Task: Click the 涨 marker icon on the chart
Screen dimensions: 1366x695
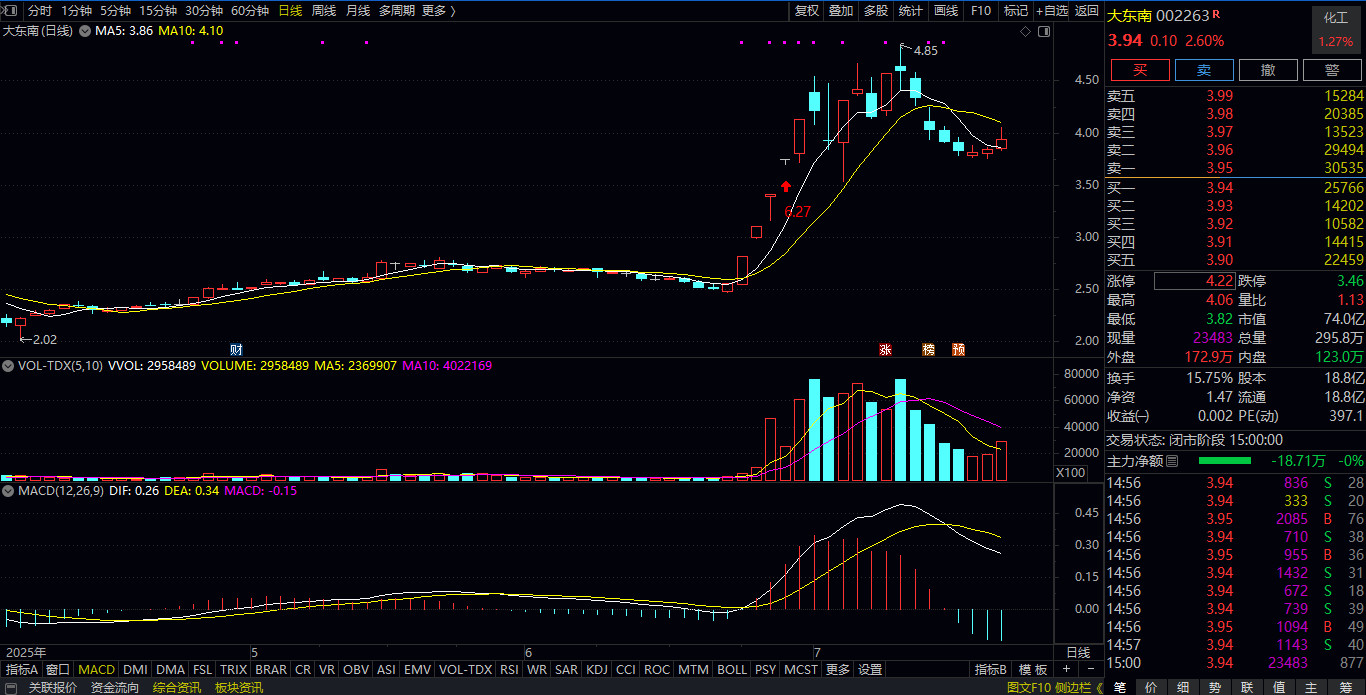Action: [x=885, y=349]
